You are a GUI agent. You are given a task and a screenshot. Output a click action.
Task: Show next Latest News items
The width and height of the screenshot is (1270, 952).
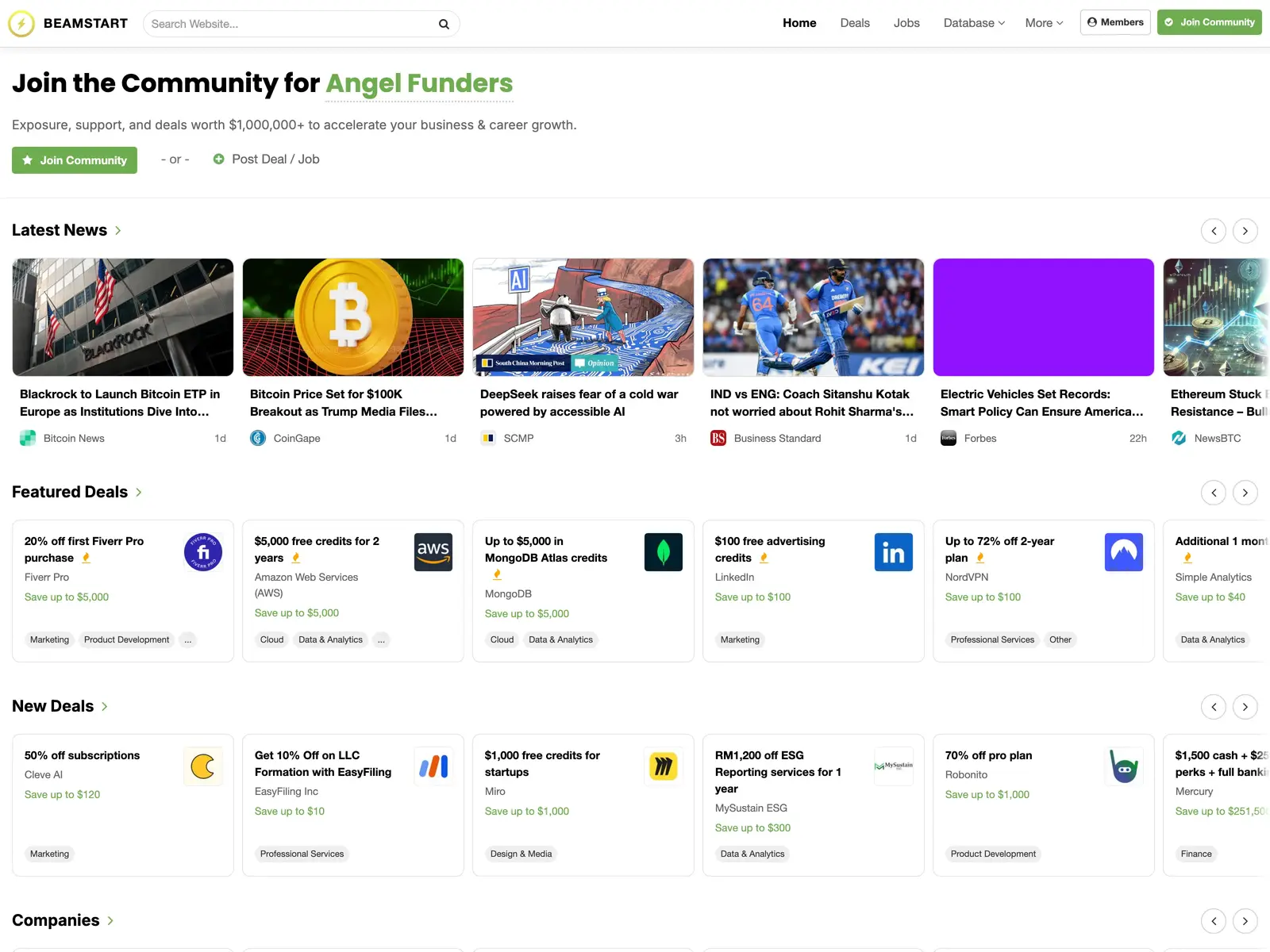1245,231
